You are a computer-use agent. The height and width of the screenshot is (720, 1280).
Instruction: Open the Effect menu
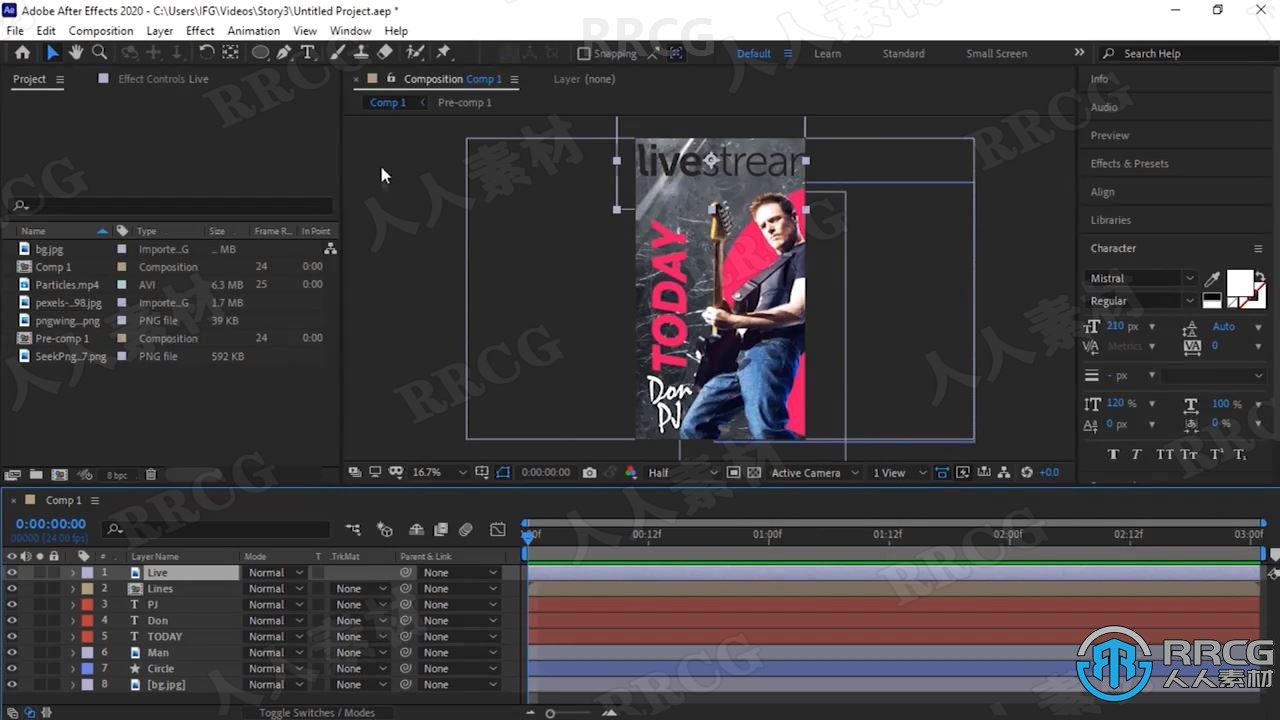[200, 31]
